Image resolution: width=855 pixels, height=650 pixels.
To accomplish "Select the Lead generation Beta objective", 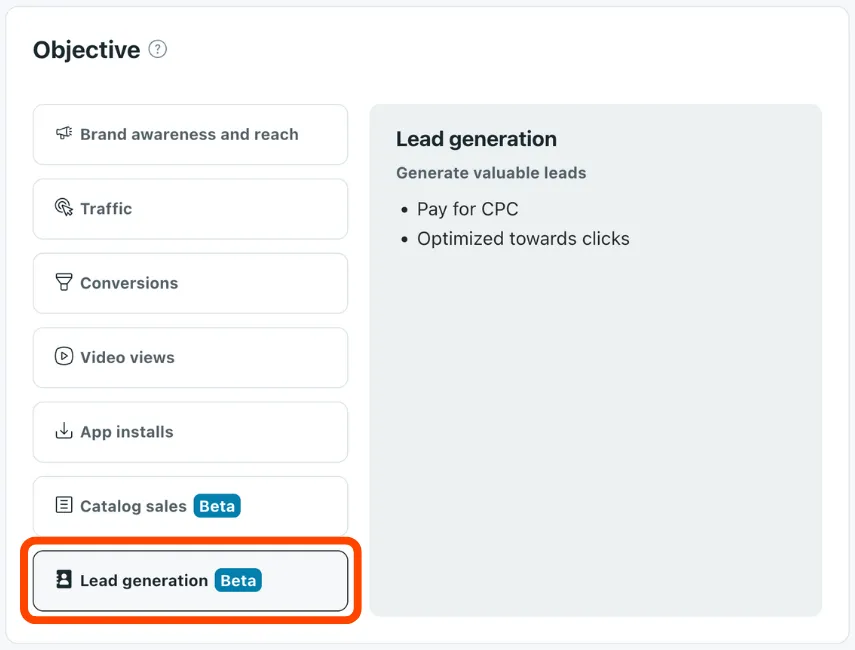I will (x=190, y=581).
